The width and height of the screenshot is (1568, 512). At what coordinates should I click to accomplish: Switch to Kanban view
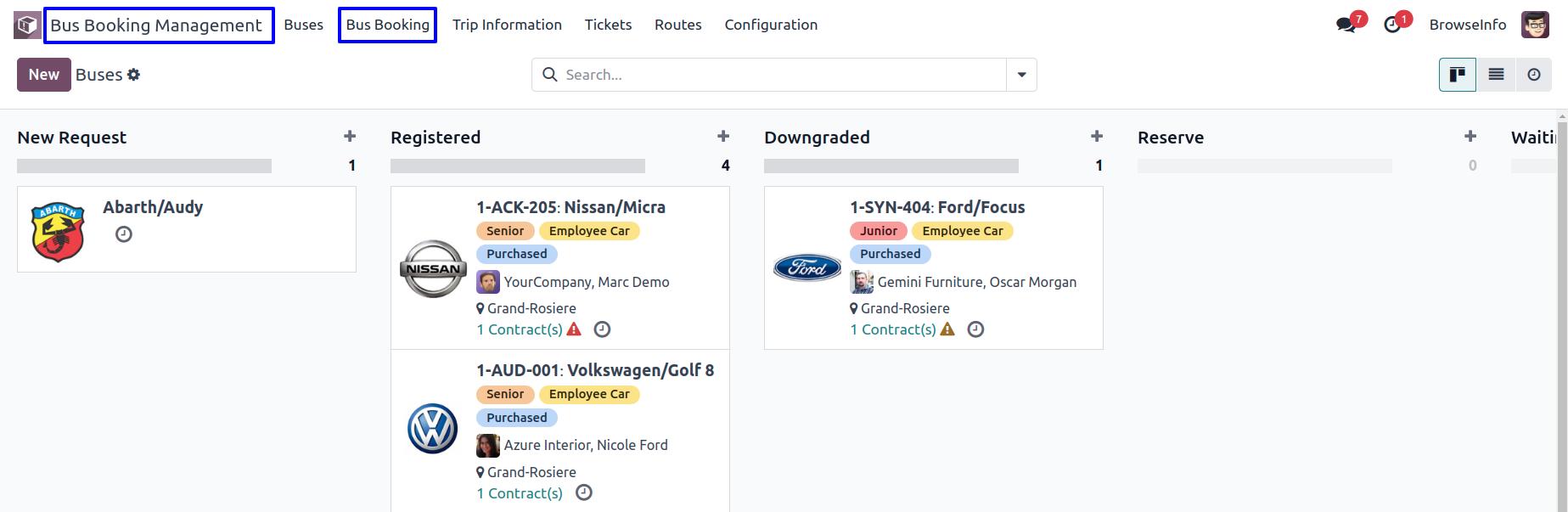(x=1458, y=75)
